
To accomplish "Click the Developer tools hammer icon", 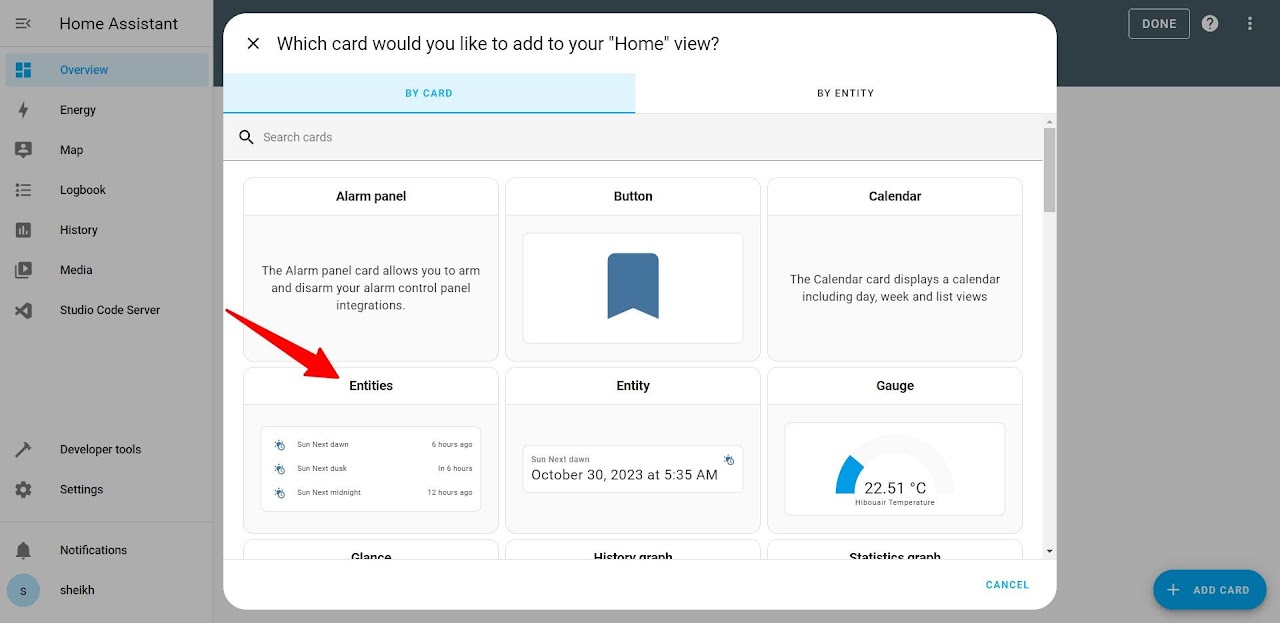I will (23, 450).
